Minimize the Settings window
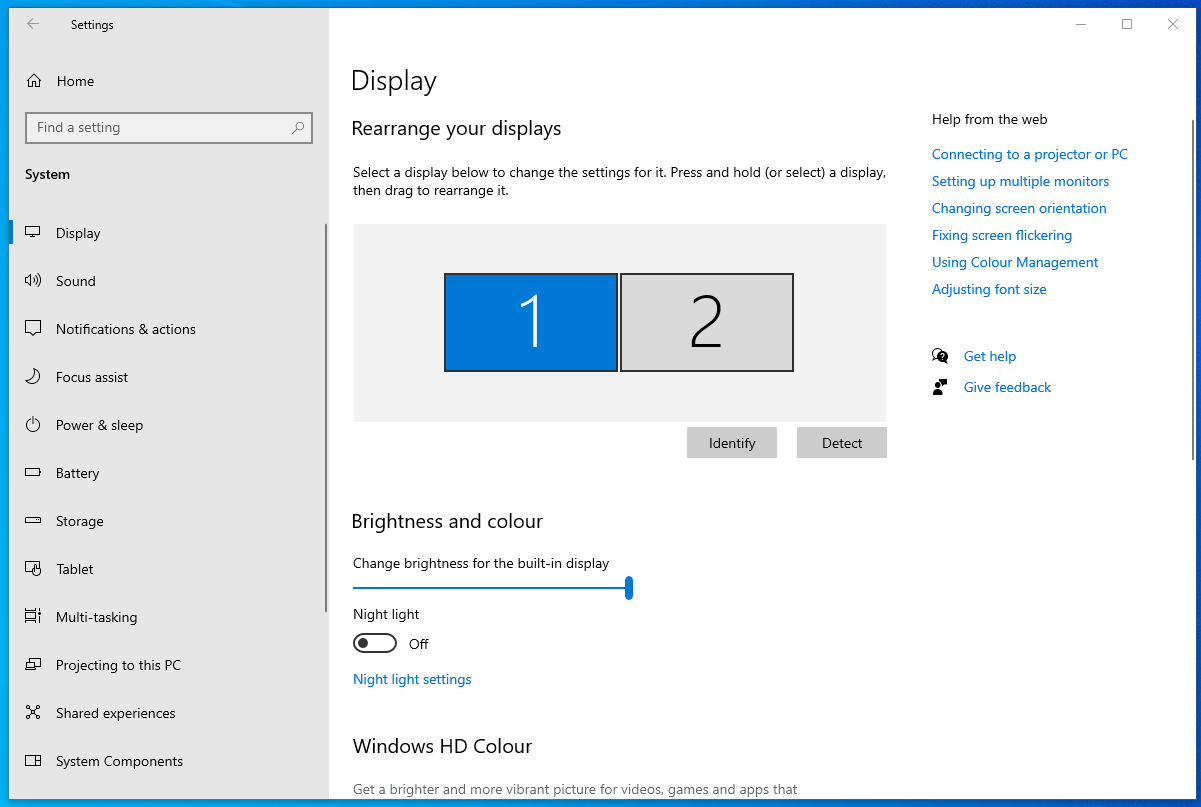1201x807 pixels. pyautogui.click(x=1081, y=25)
